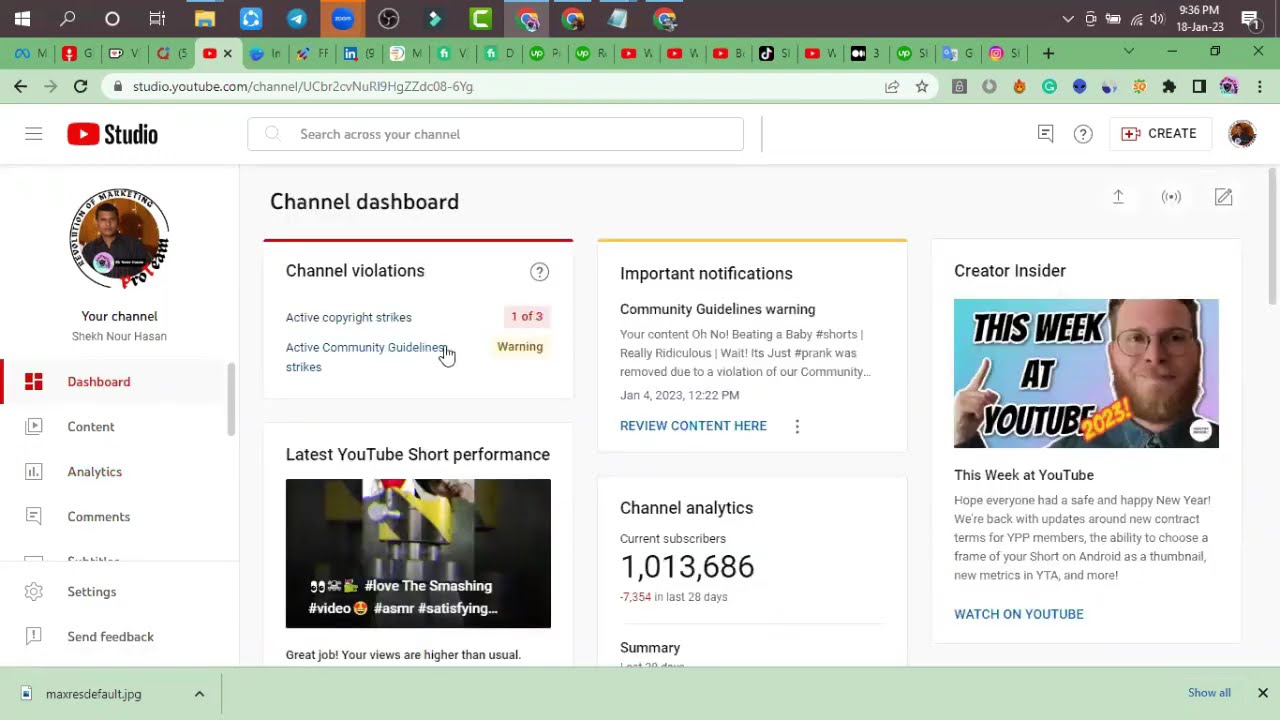This screenshot has height=720, width=1280.
Task: Click the Comments sidebar icon
Action: 34,517
